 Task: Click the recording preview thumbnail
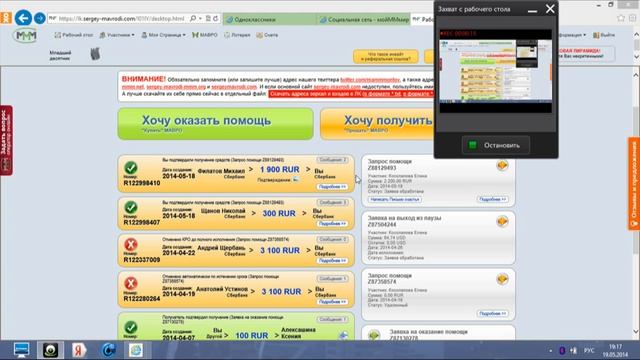(x=496, y=71)
